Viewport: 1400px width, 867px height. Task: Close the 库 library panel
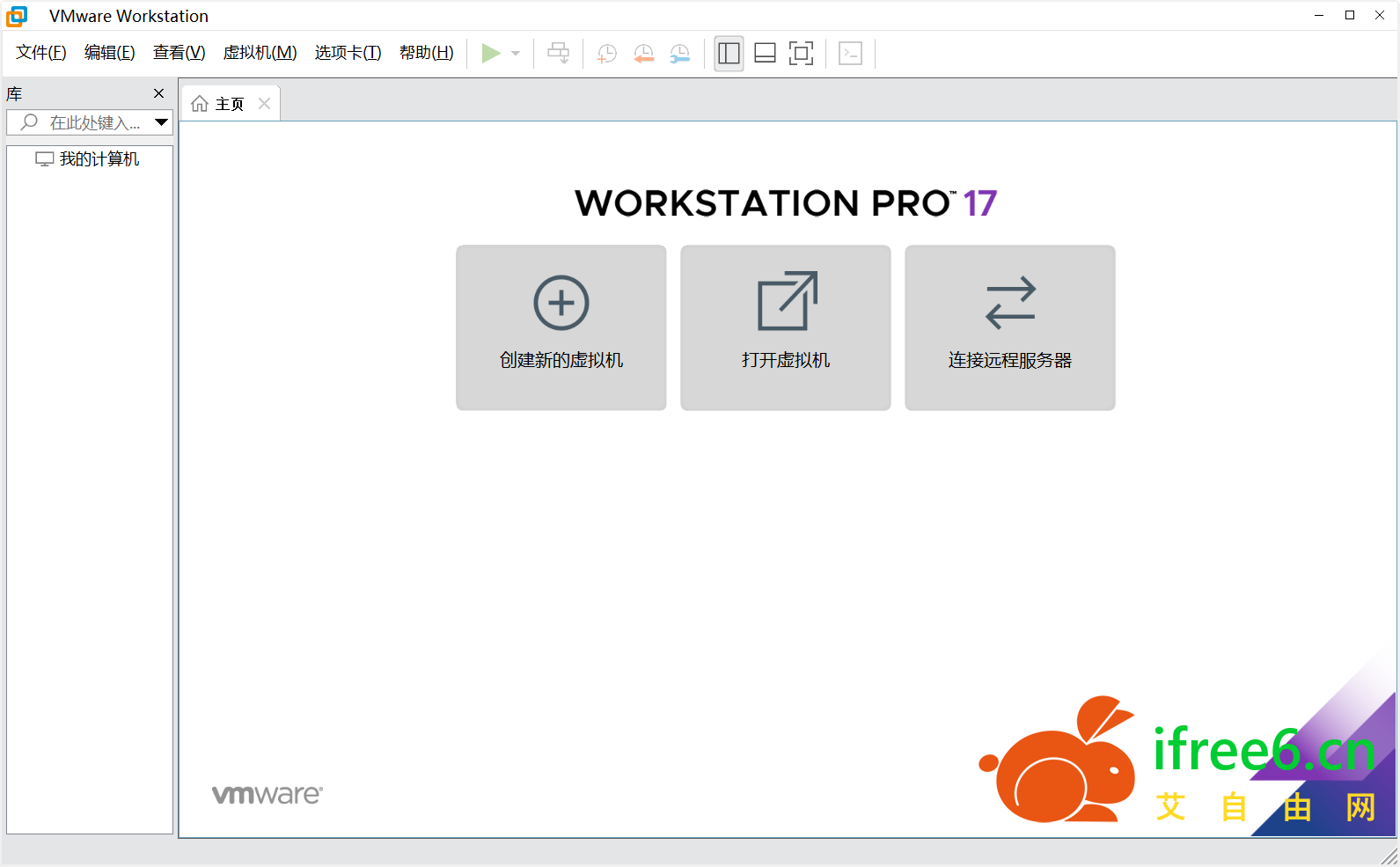158,93
